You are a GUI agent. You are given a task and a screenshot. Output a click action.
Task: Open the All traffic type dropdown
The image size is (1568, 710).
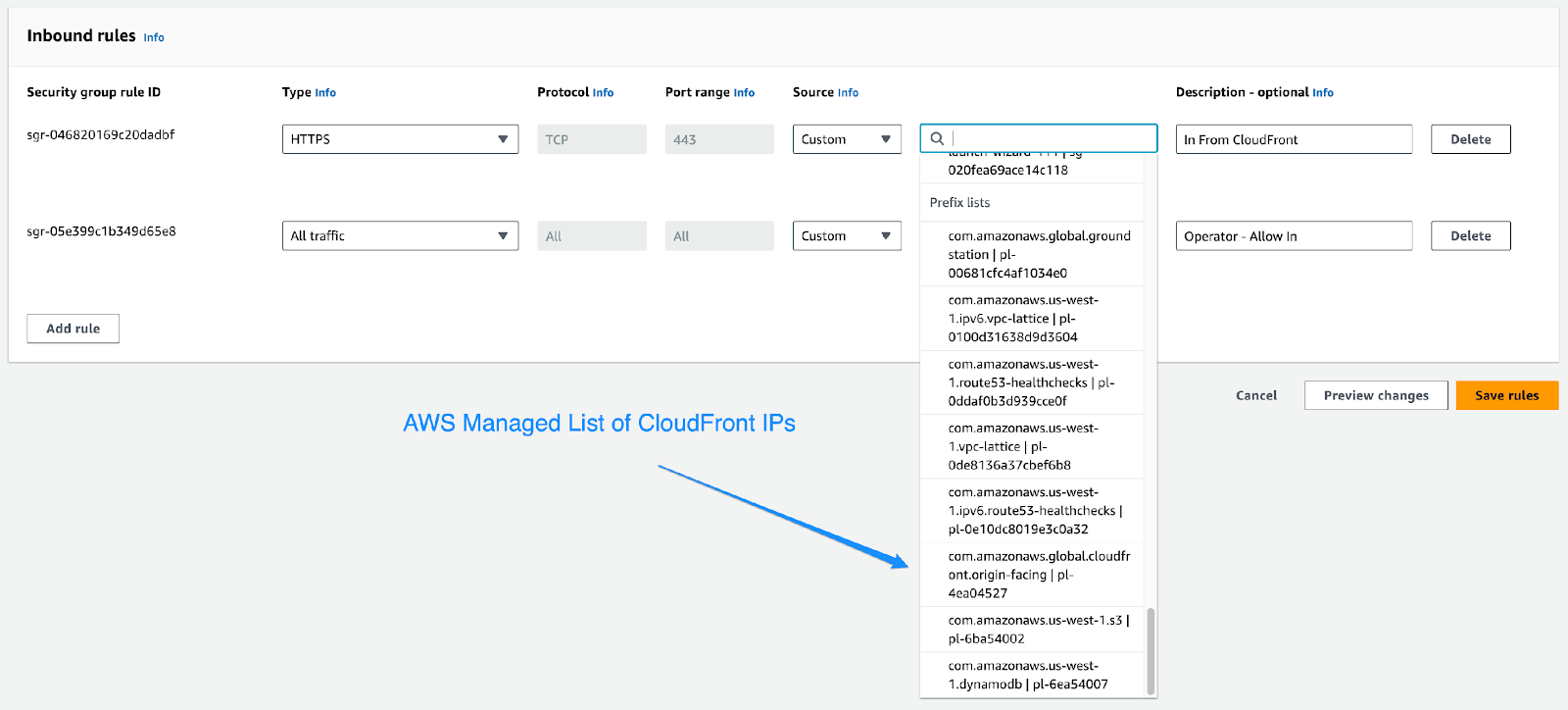pyautogui.click(x=400, y=236)
